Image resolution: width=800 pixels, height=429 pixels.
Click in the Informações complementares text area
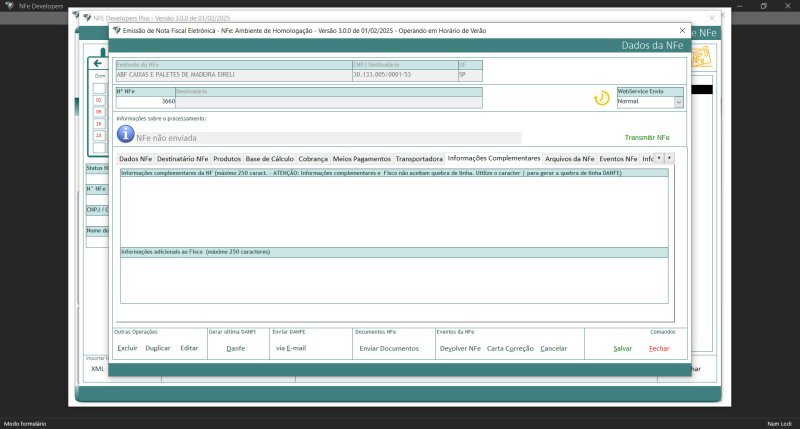coord(393,212)
